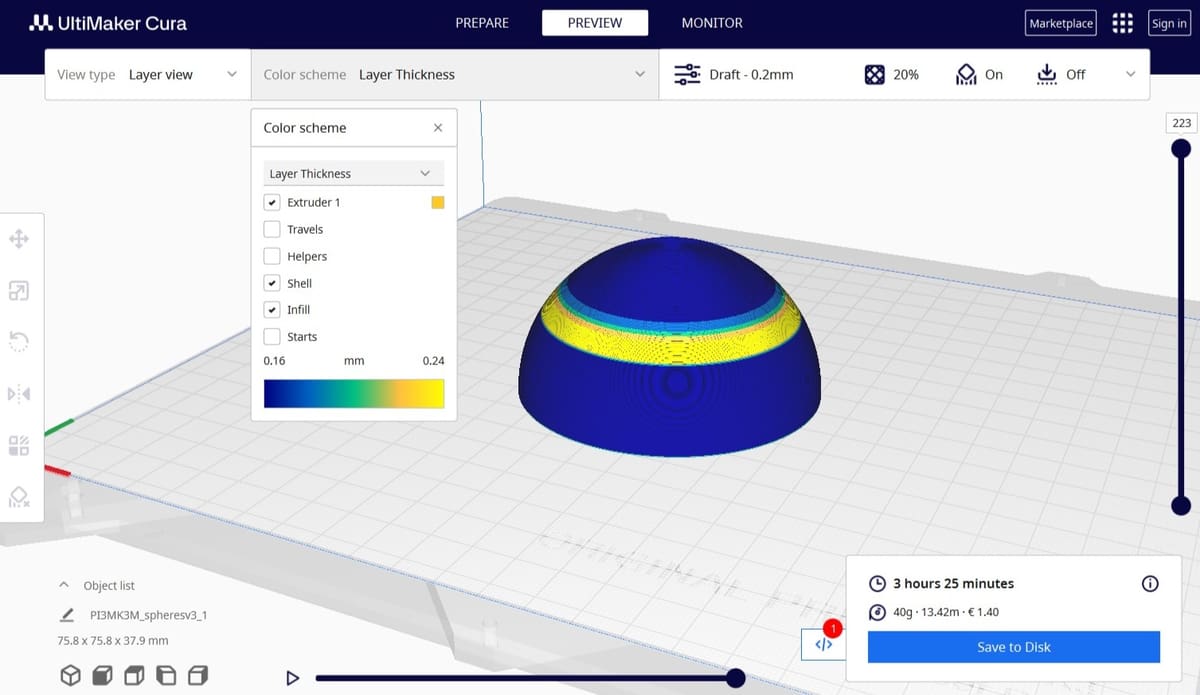Select the Mirror tool in left toolbar

(18, 393)
